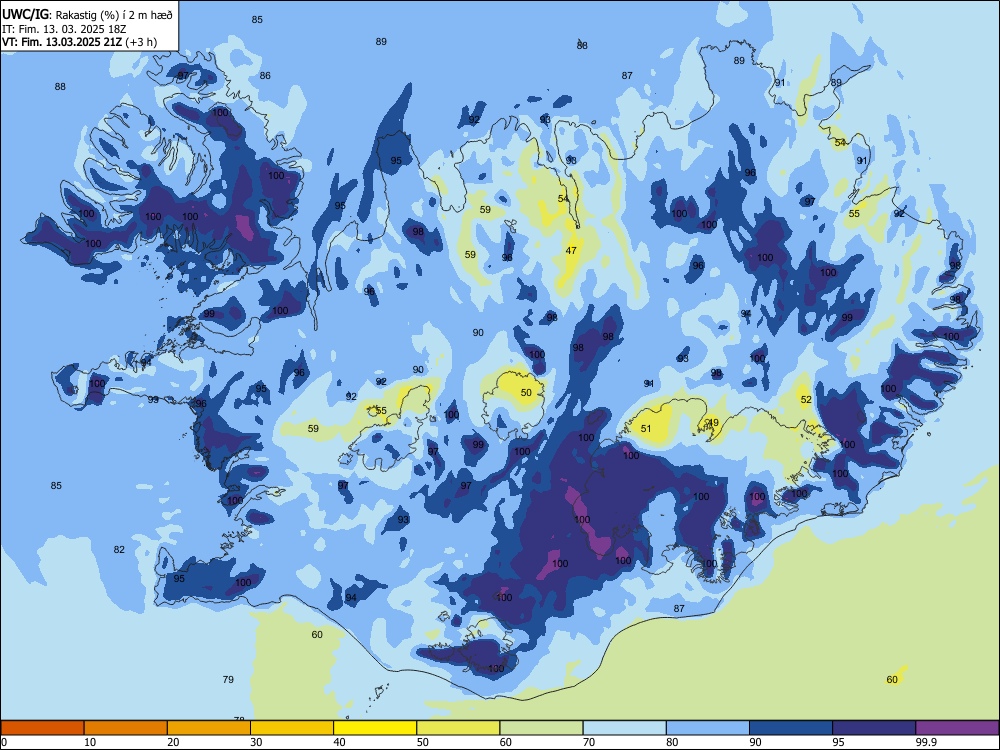Select the 80–90 light blue legend swatch
Viewport: 1000px width, 750px height.
[708, 728]
